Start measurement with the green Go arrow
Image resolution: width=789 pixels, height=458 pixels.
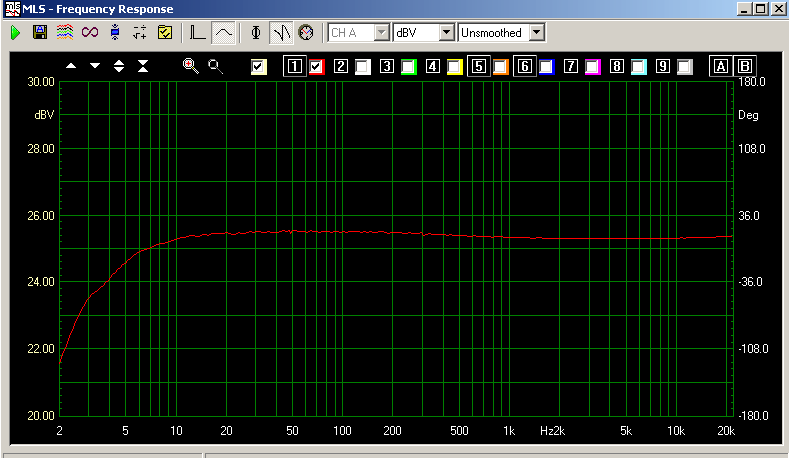[15, 33]
